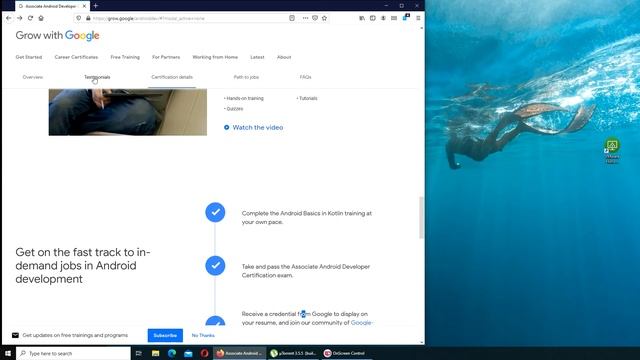Click the page vertical scrollbar thumb
This screenshot has height=360, width=640.
[421, 218]
